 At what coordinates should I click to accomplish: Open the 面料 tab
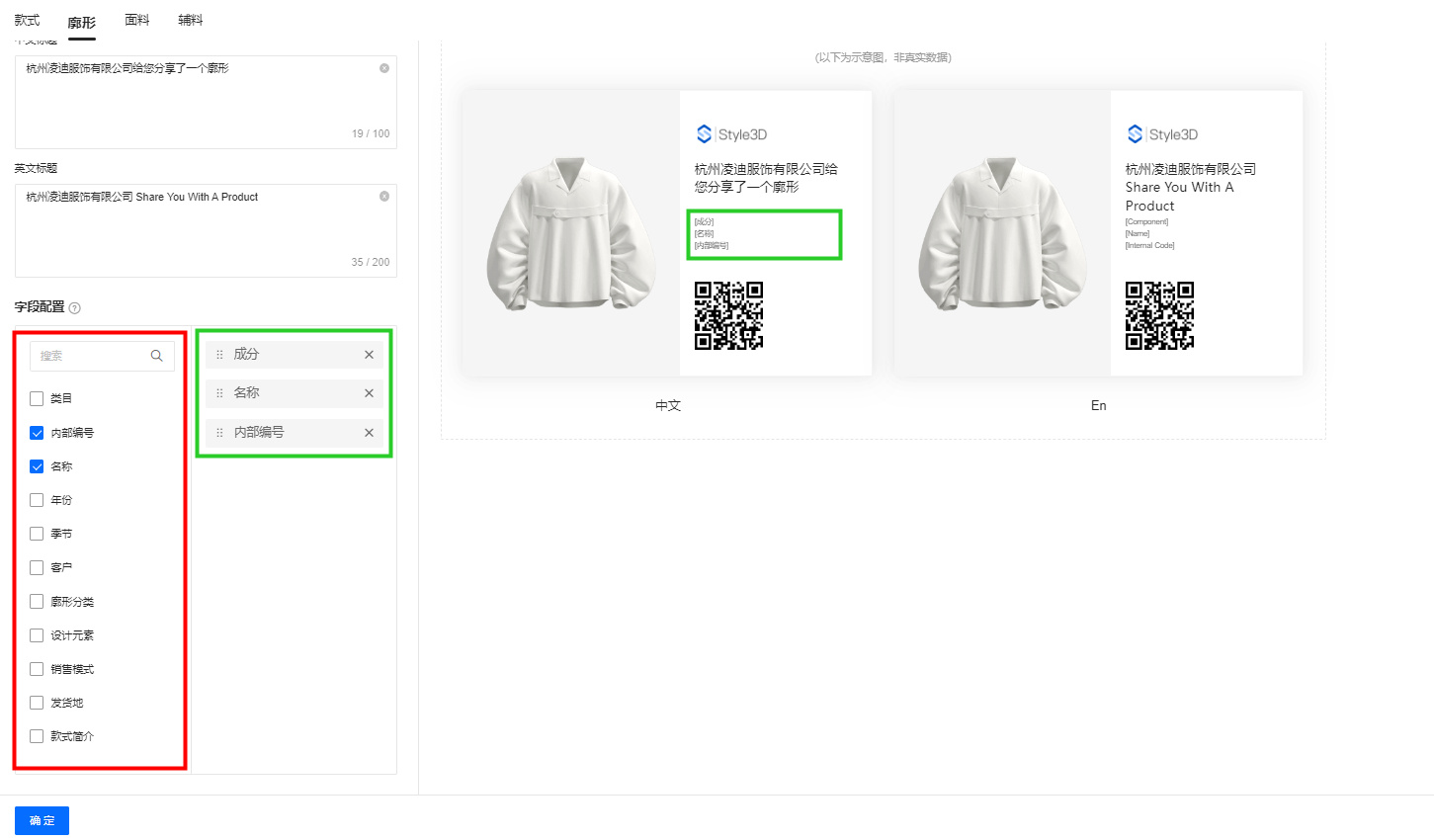pos(137,20)
